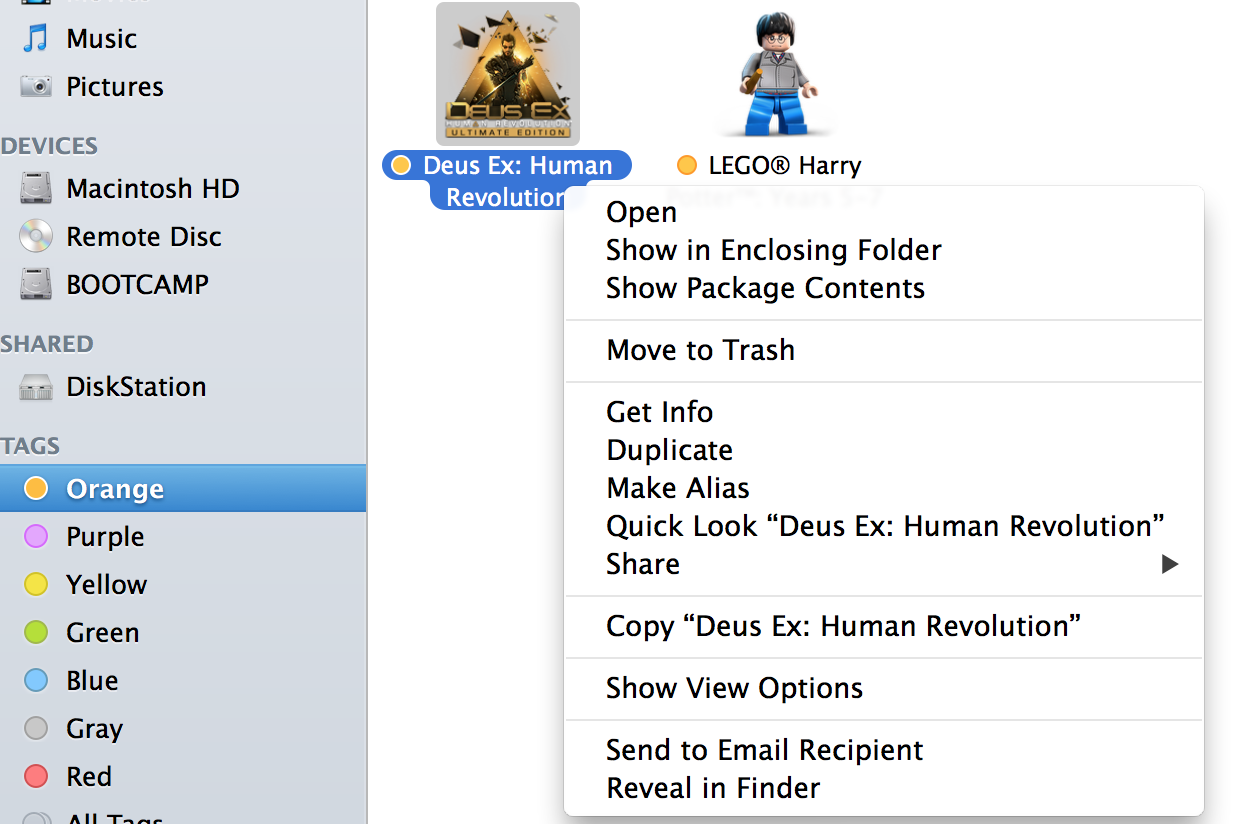Click the Remote Disc icon
The width and height of the screenshot is (1242, 824).
pos(36,237)
